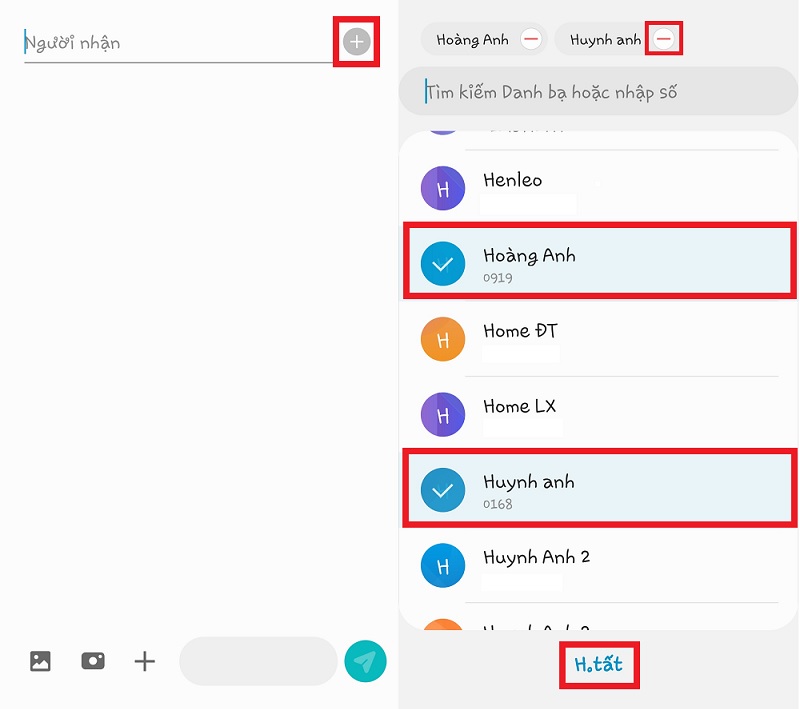Click the contact search field
Viewport: 800px width, 709px height.
coord(598,93)
